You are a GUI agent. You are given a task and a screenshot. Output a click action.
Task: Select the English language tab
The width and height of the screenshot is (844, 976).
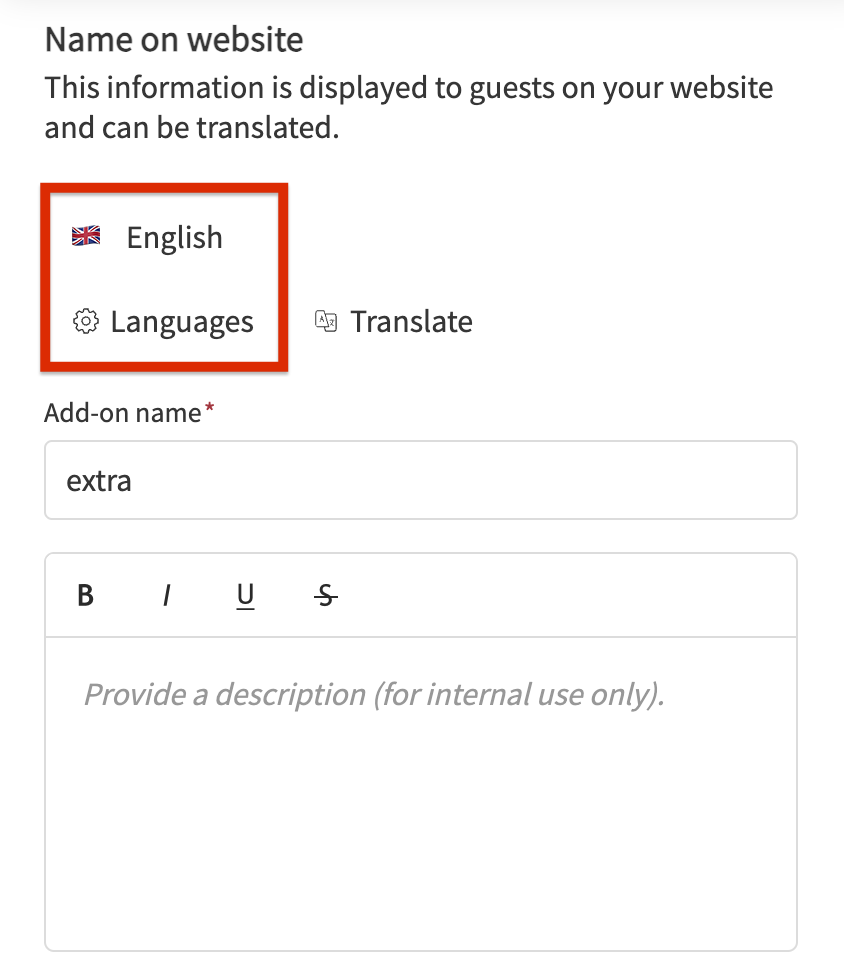tap(174, 238)
